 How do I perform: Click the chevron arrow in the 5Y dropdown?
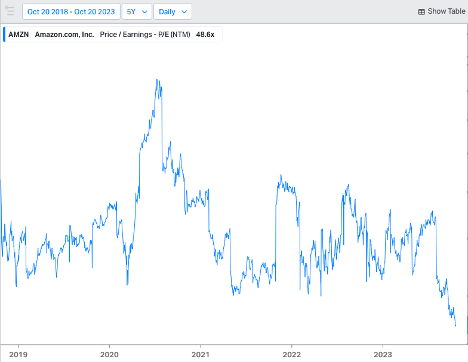click(x=145, y=12)
